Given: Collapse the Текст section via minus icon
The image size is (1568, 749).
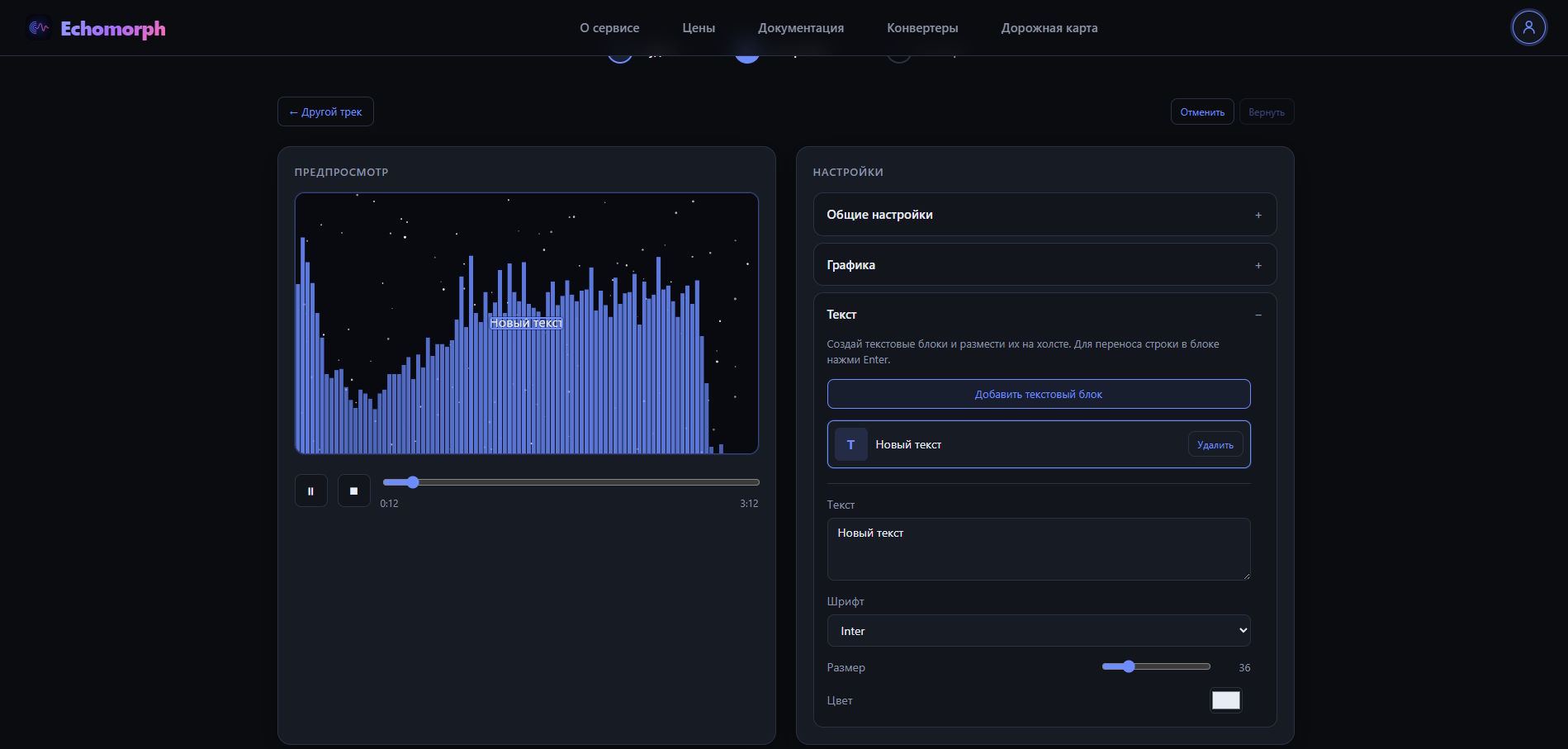Looking at the screenshot, I should point(1258,315).
